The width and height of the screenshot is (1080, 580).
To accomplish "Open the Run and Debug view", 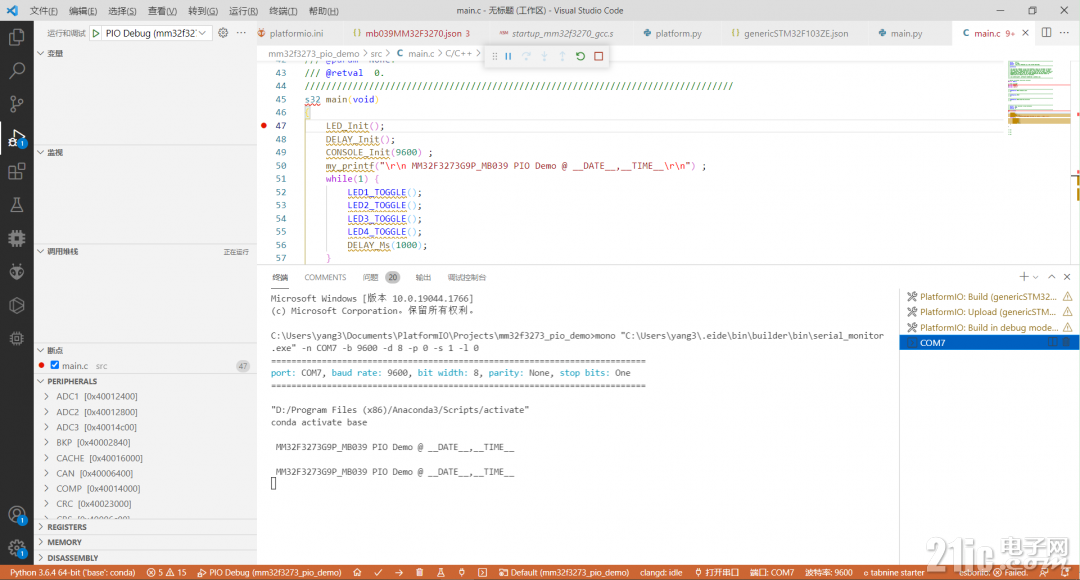I will point(17,138).
